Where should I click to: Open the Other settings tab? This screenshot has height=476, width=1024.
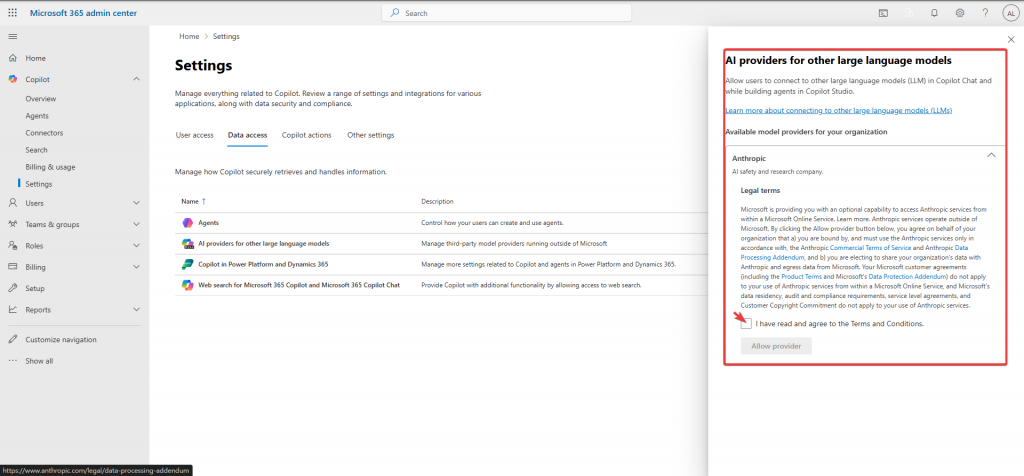371,135
